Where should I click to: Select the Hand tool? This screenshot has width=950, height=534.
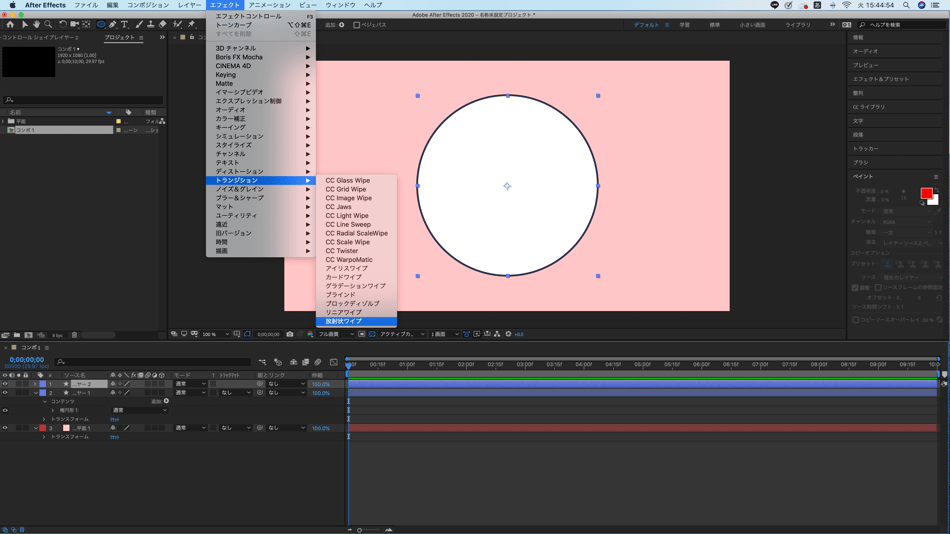36,24
